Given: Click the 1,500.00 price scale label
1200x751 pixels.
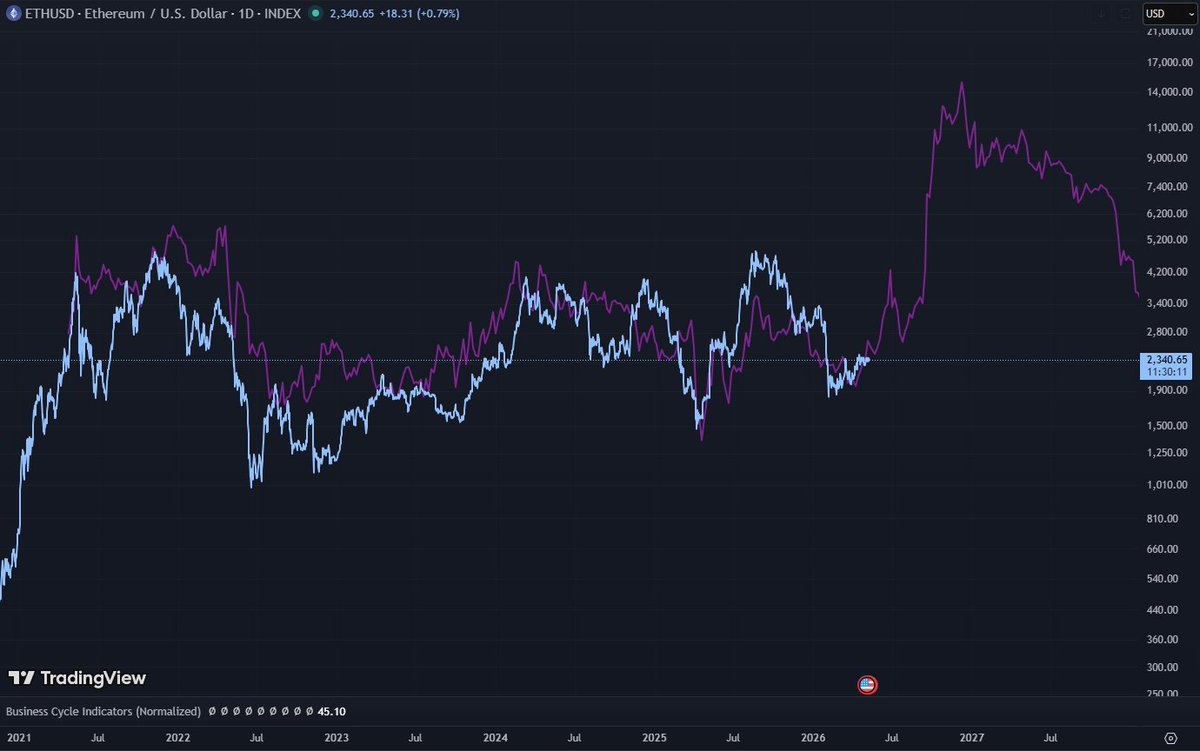Looking at the screenshot, I should 1168,426.
